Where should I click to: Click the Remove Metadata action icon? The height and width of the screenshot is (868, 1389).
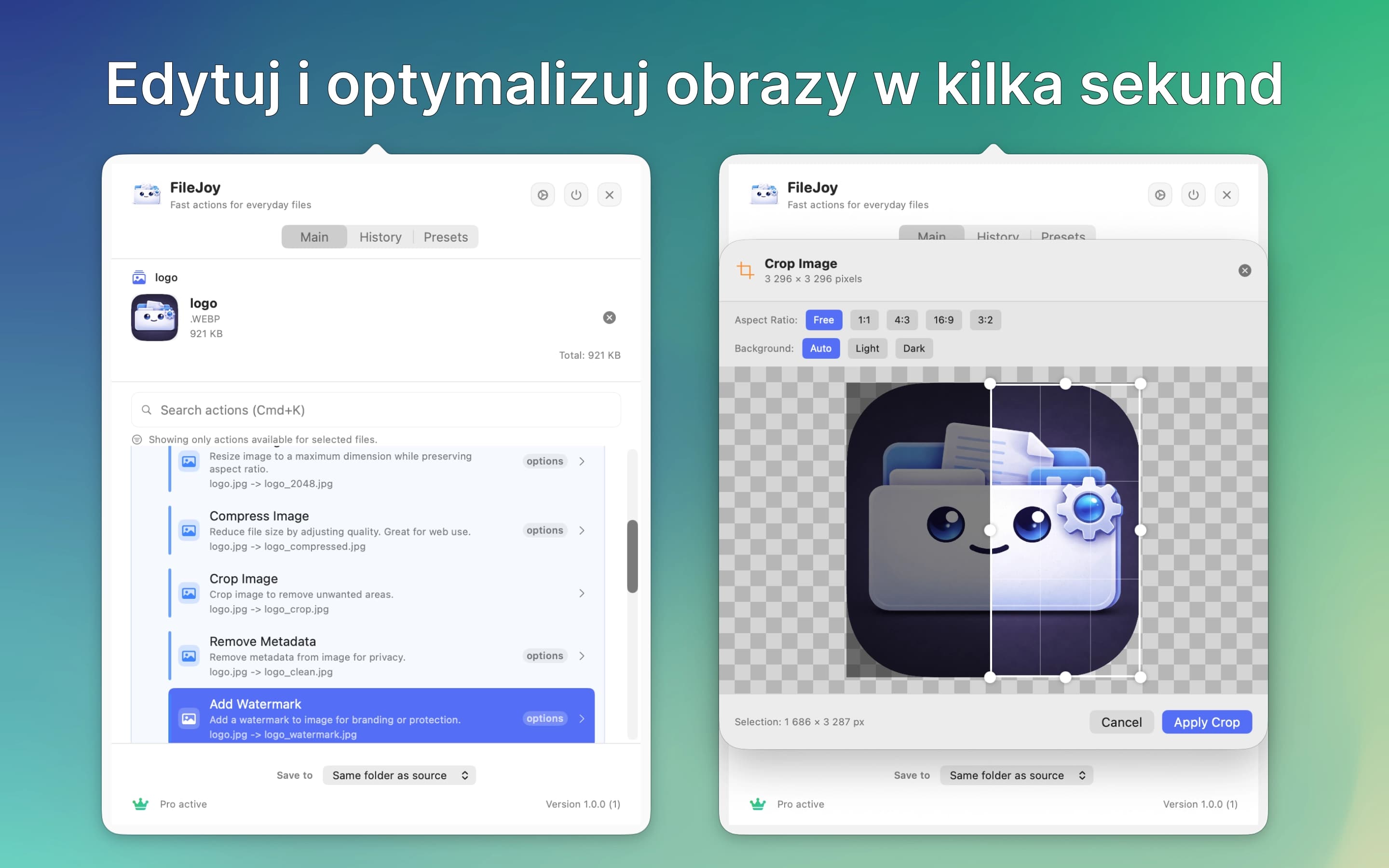189,655
